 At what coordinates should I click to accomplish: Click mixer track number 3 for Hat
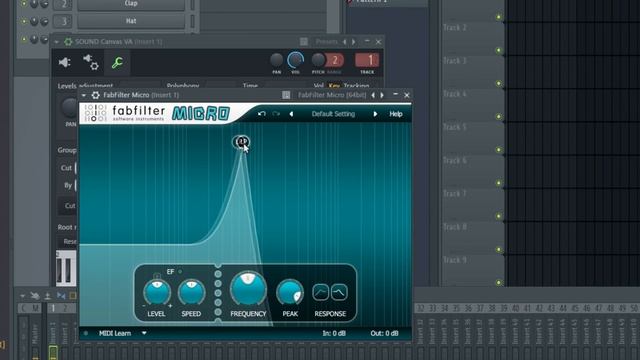pyautogui.click(x=63, y=21)
